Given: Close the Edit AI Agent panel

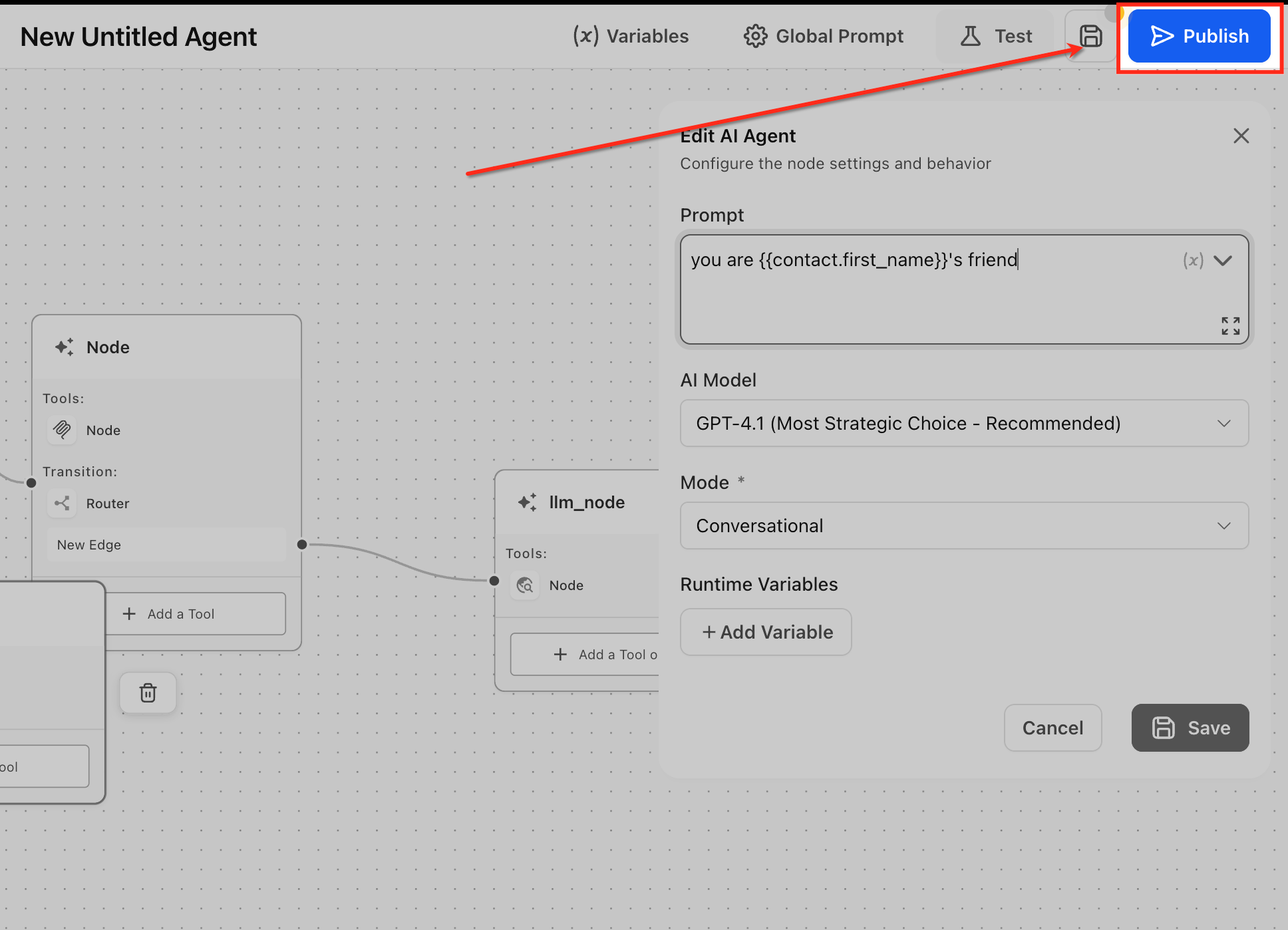Looking at the screenshot, I should (x=1241, y=136).
